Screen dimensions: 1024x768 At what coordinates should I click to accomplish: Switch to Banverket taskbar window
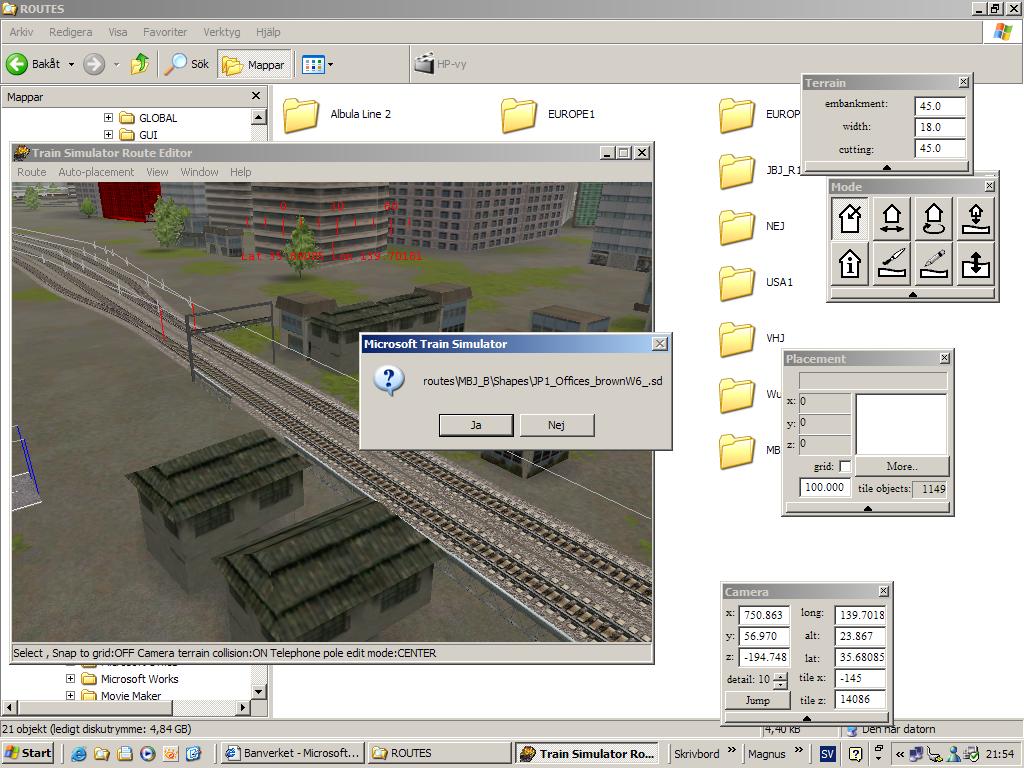(x=293, y=753)
